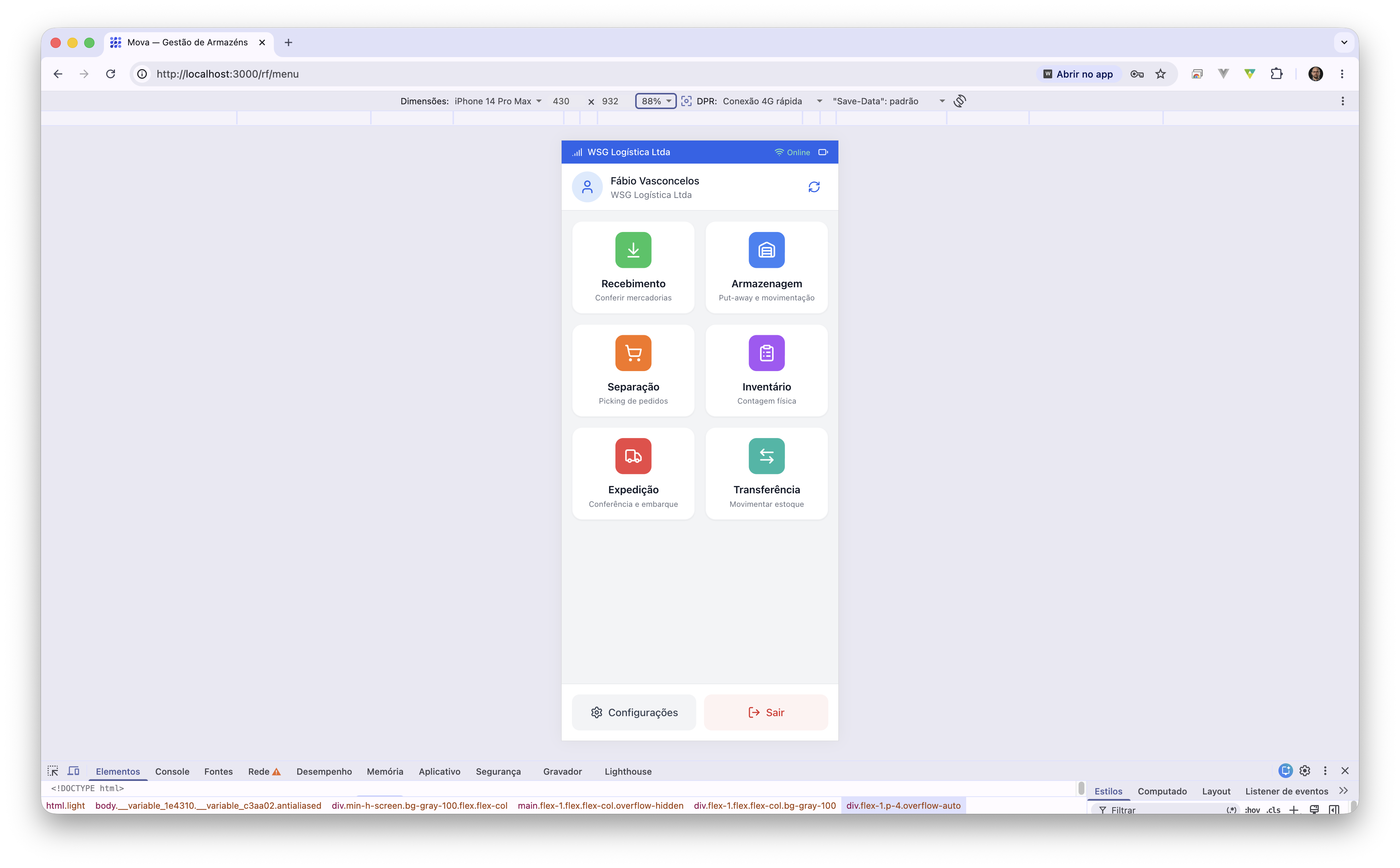The image size is (1400, 868).
Task: Toggle the .cls classes button
Action: point(1273,809)
